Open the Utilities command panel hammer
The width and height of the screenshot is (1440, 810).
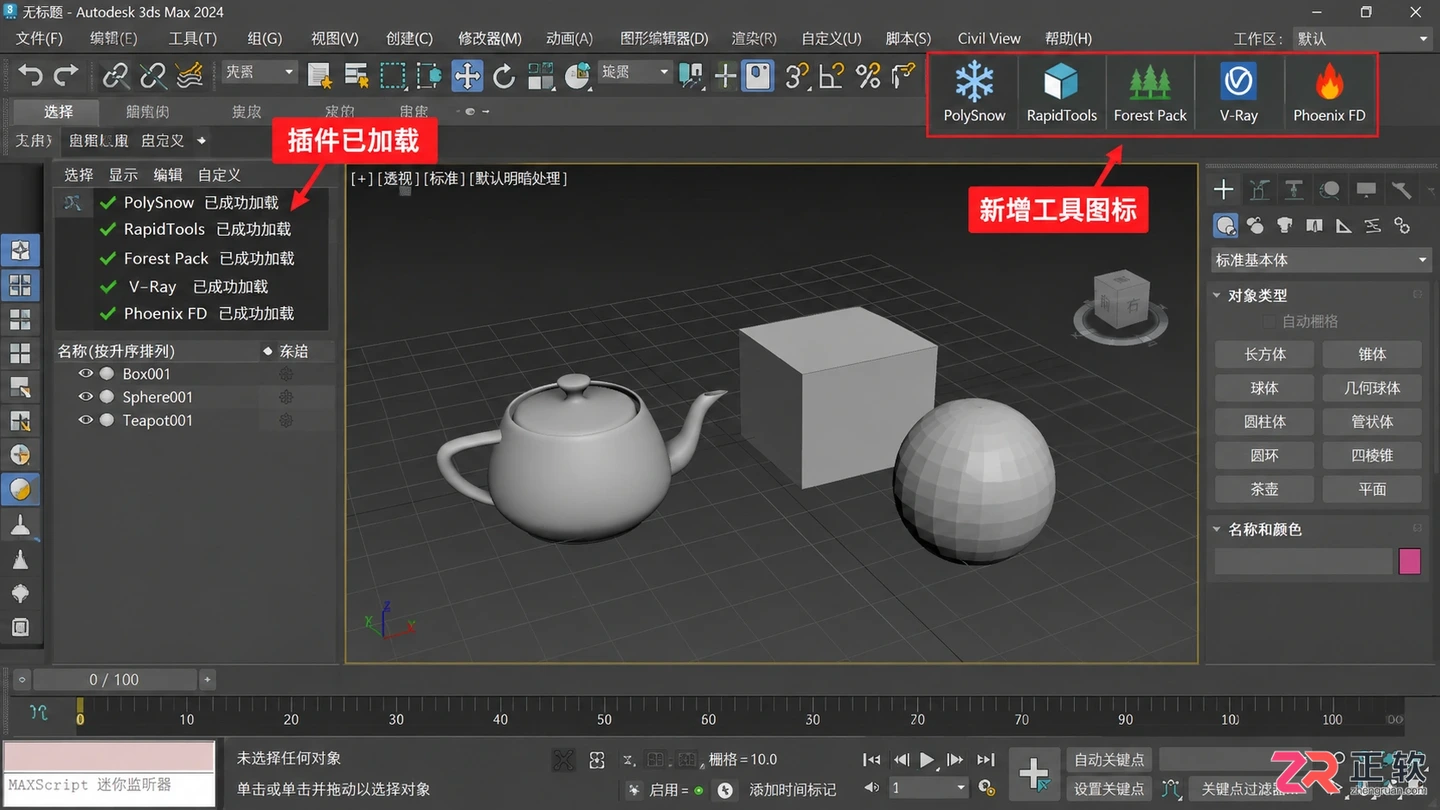coord(1401,189)
